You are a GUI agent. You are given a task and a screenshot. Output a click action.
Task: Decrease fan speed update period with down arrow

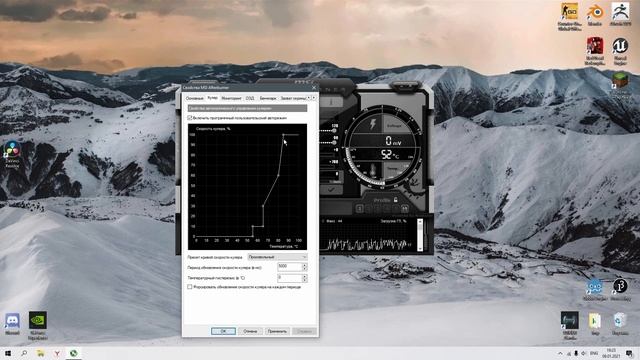pos(304,269)
